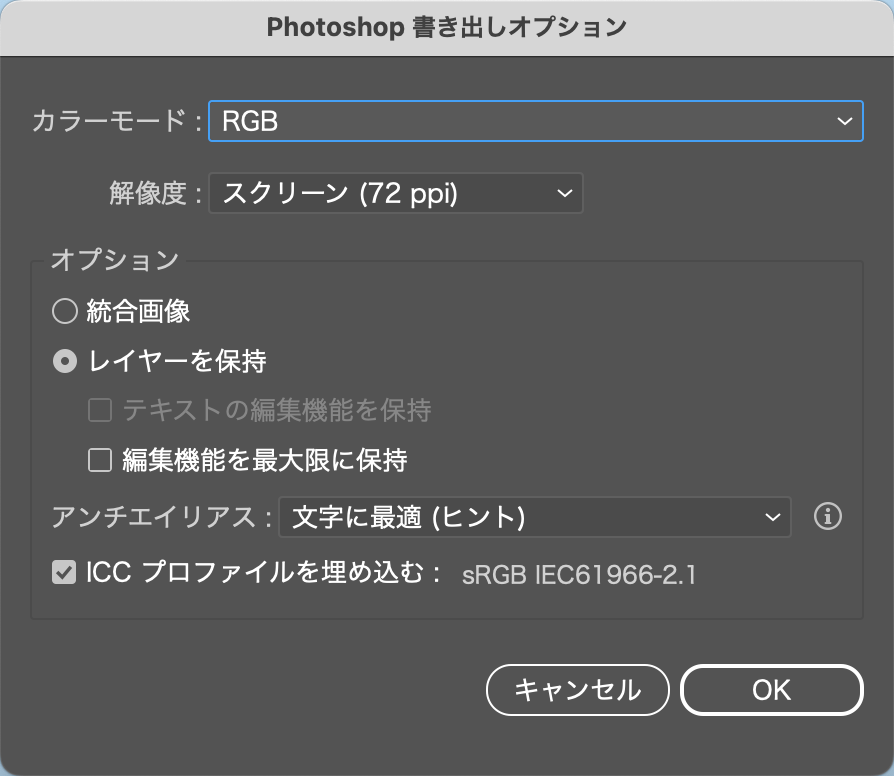The height and width of the screenshot is (776, 894).
Task: Open the アンチエイリアス 文字に最適 (ヒント) dropdown
Action: pyautogui.click(x=535, y=517)
